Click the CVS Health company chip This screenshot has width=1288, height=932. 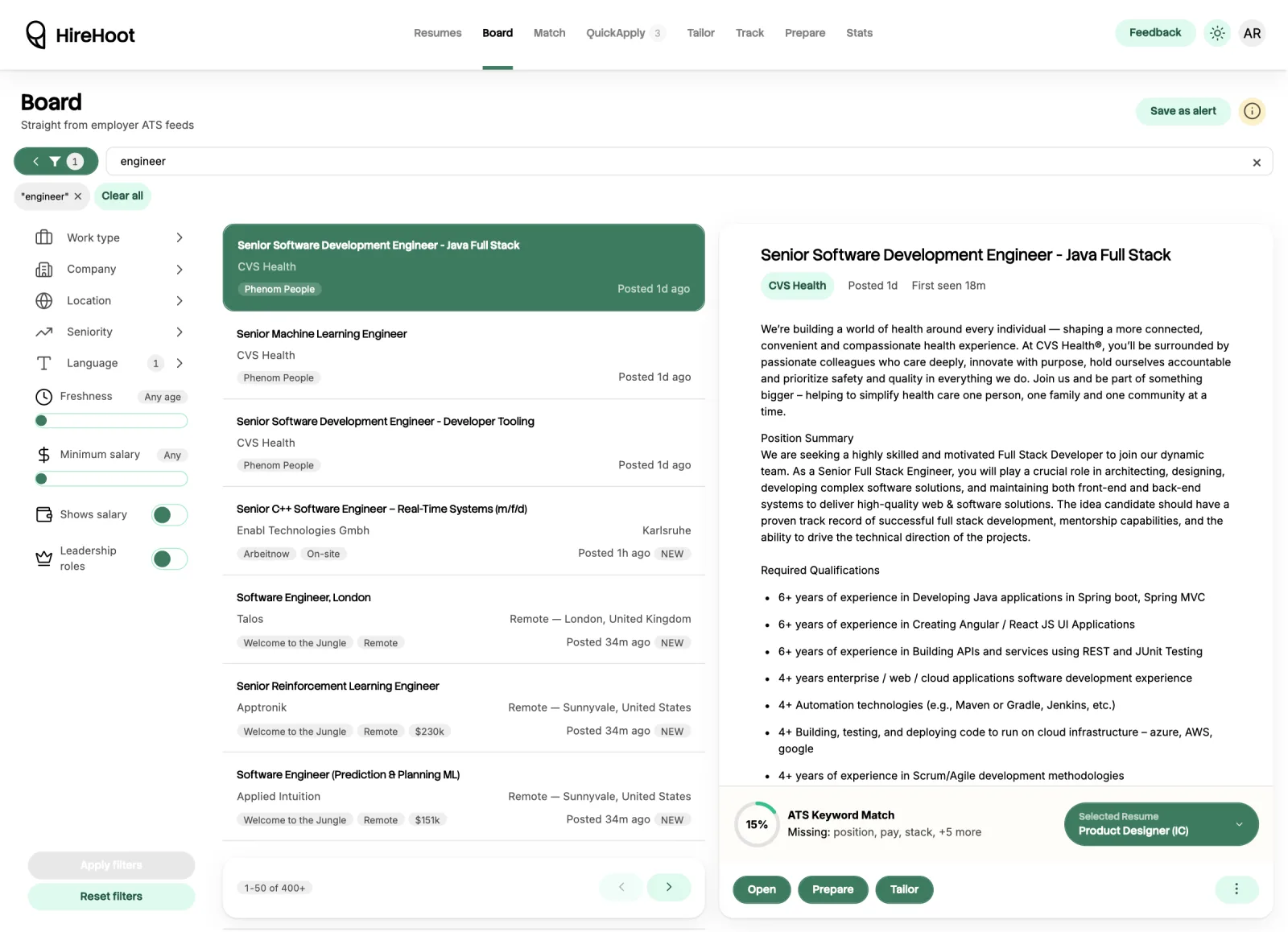(797, 286)
